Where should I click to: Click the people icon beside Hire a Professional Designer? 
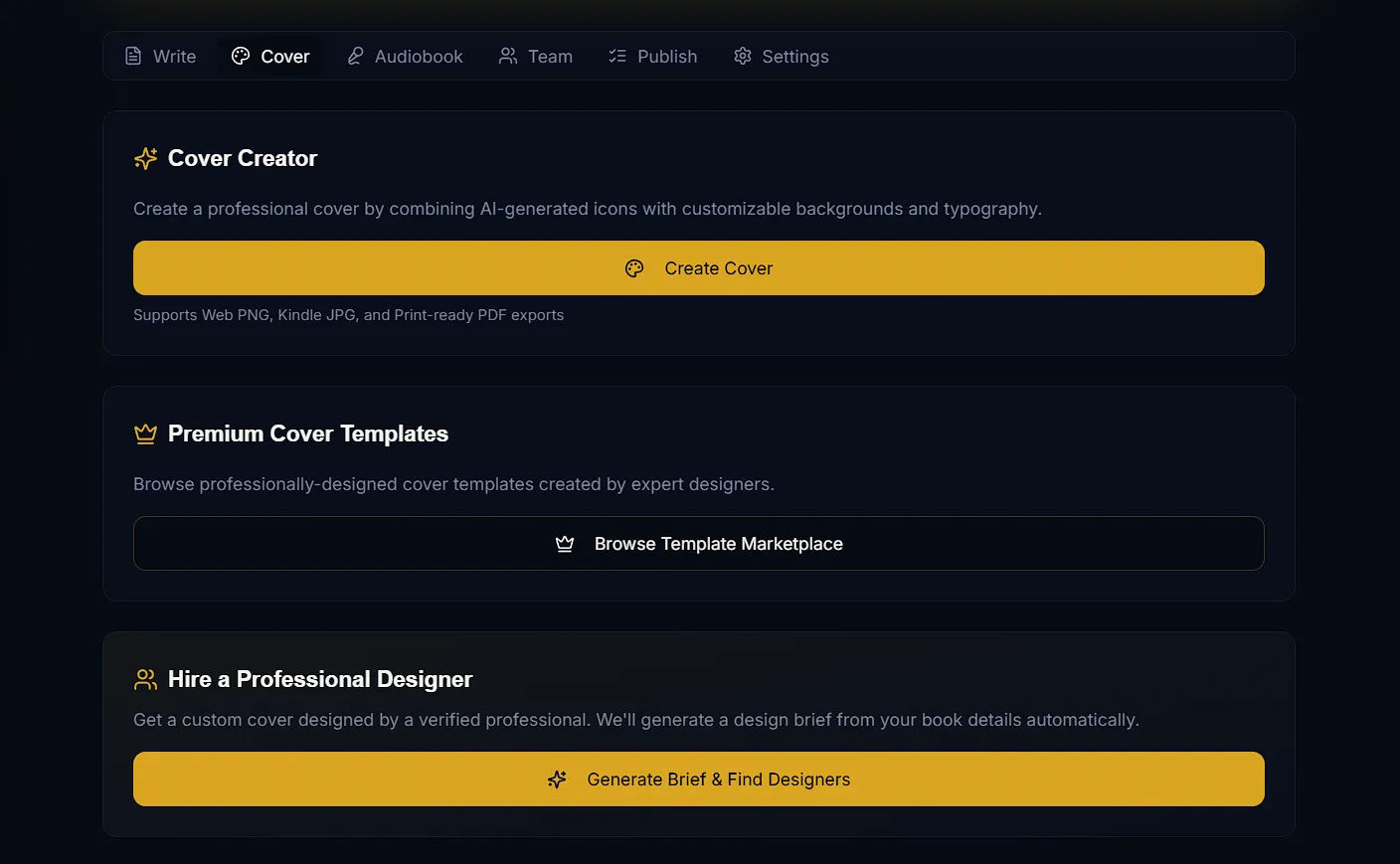(x=146, y=680)
